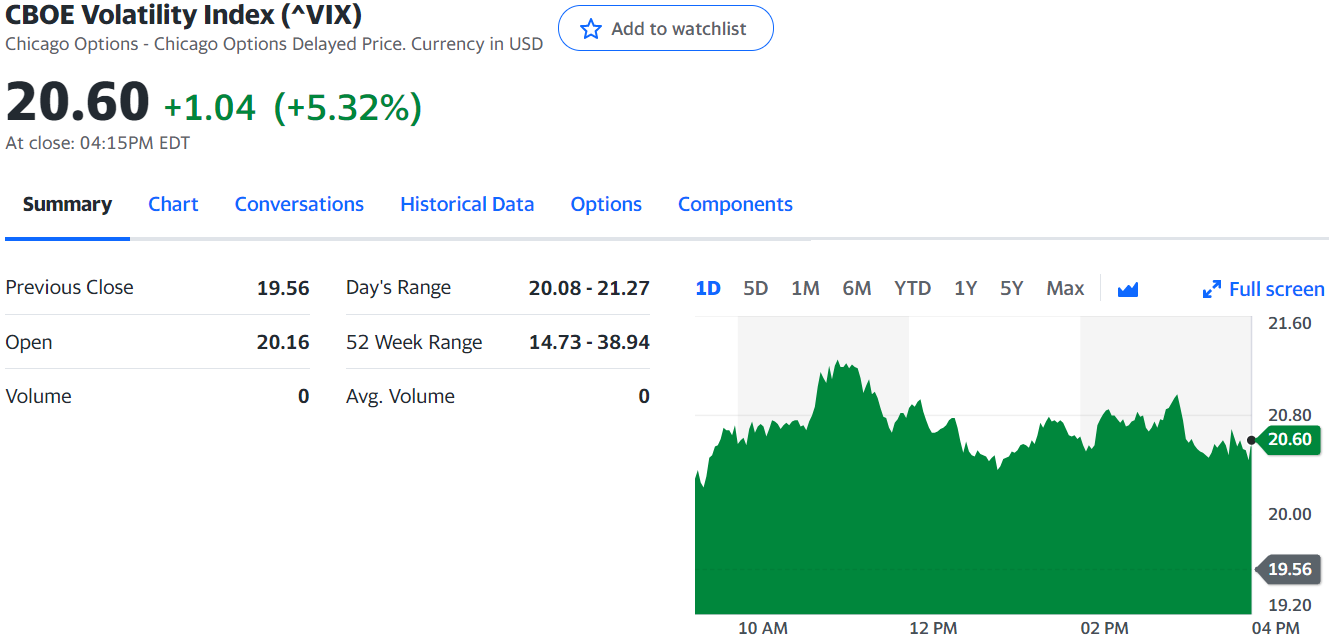Click the 14.73 - 38.94 range value
The height and width of the screenshot is (640, 1329).
pyautogui.click(x=589, y=342)
